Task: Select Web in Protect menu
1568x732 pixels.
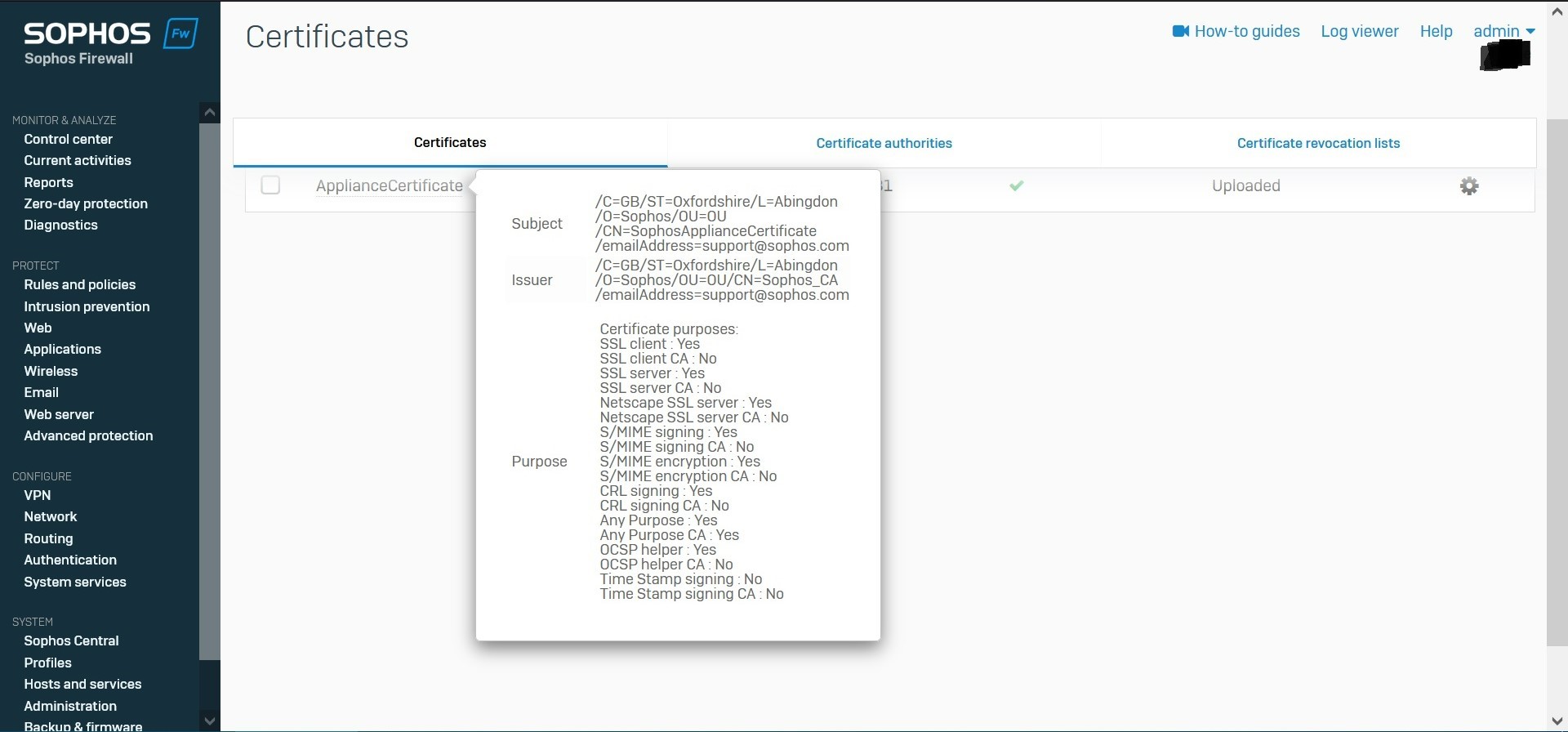Action: (x=38, y=328)
